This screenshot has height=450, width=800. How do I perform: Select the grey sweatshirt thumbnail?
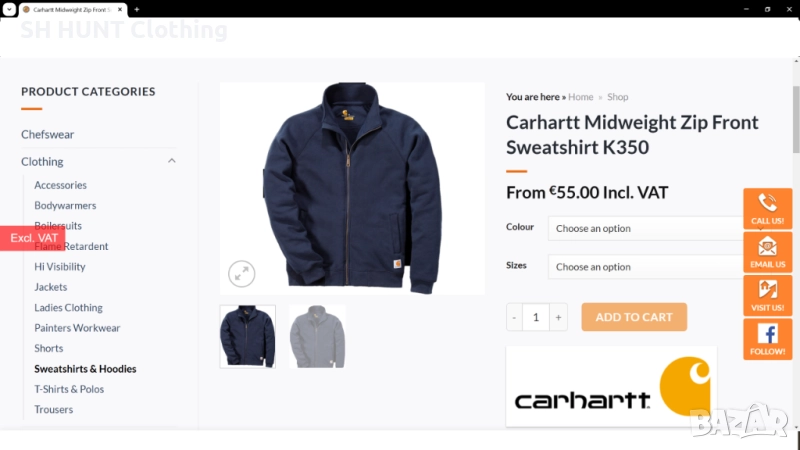[x=317, y=337]
